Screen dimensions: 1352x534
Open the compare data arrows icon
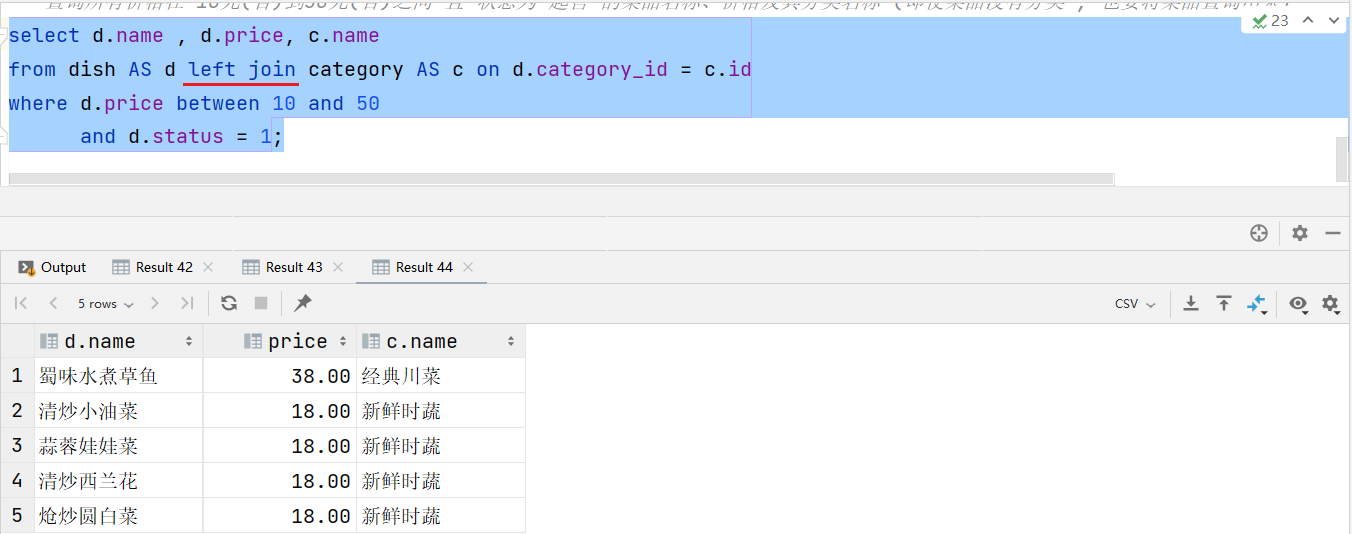coord(1257,303)
